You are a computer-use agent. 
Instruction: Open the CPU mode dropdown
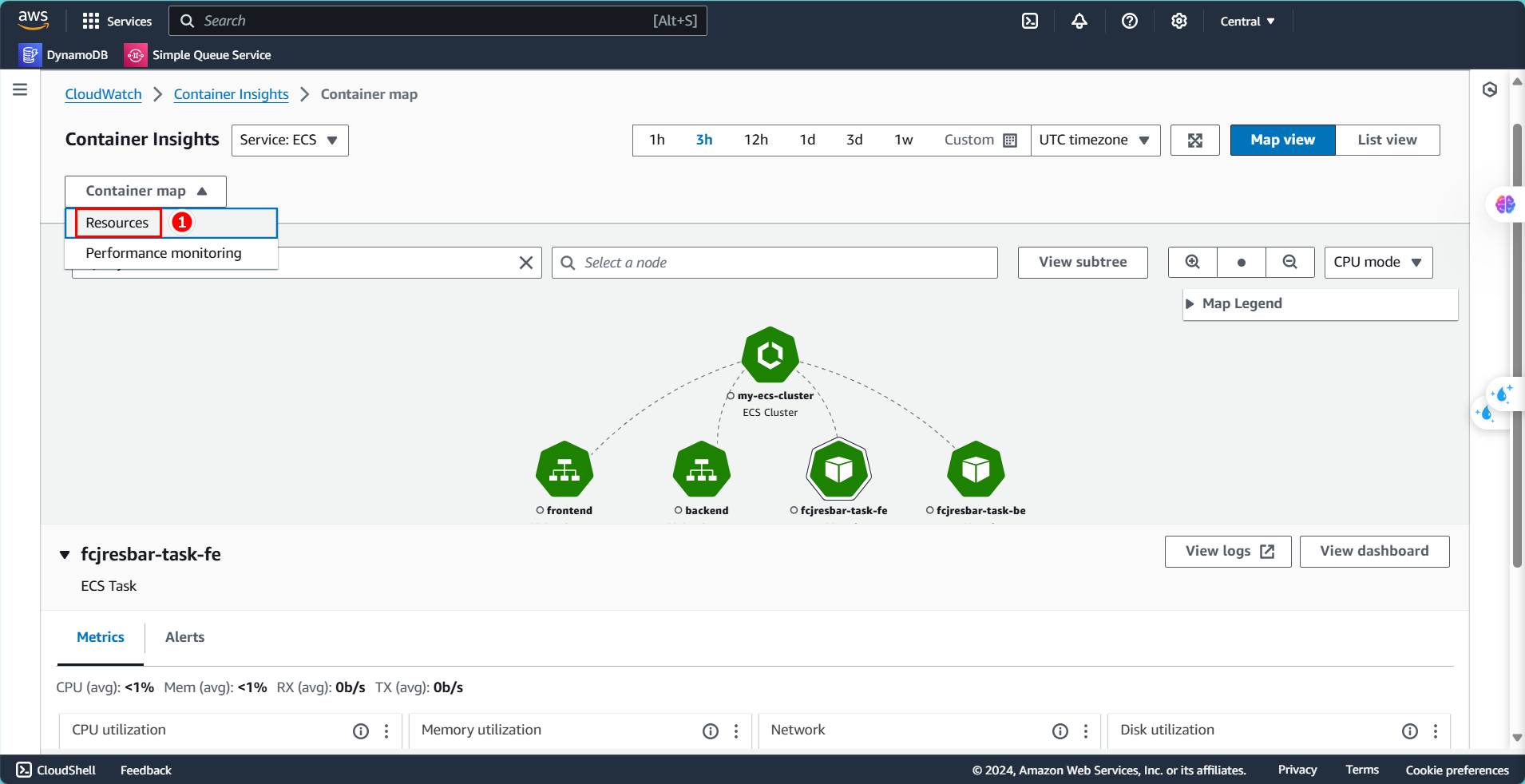tap(1379, 262)
